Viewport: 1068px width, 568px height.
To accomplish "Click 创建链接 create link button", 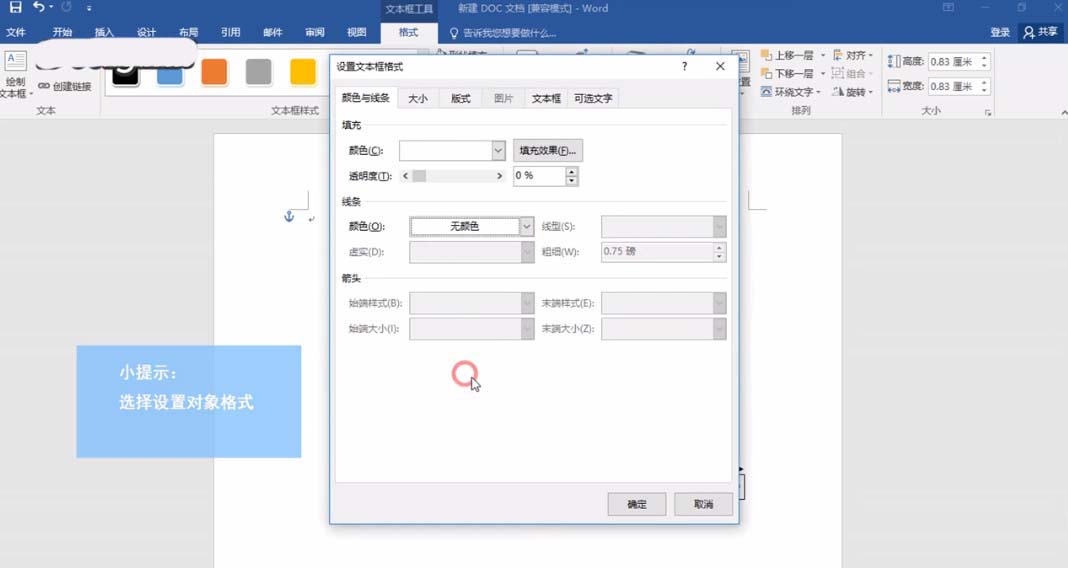I will click(x=65, y=86).
